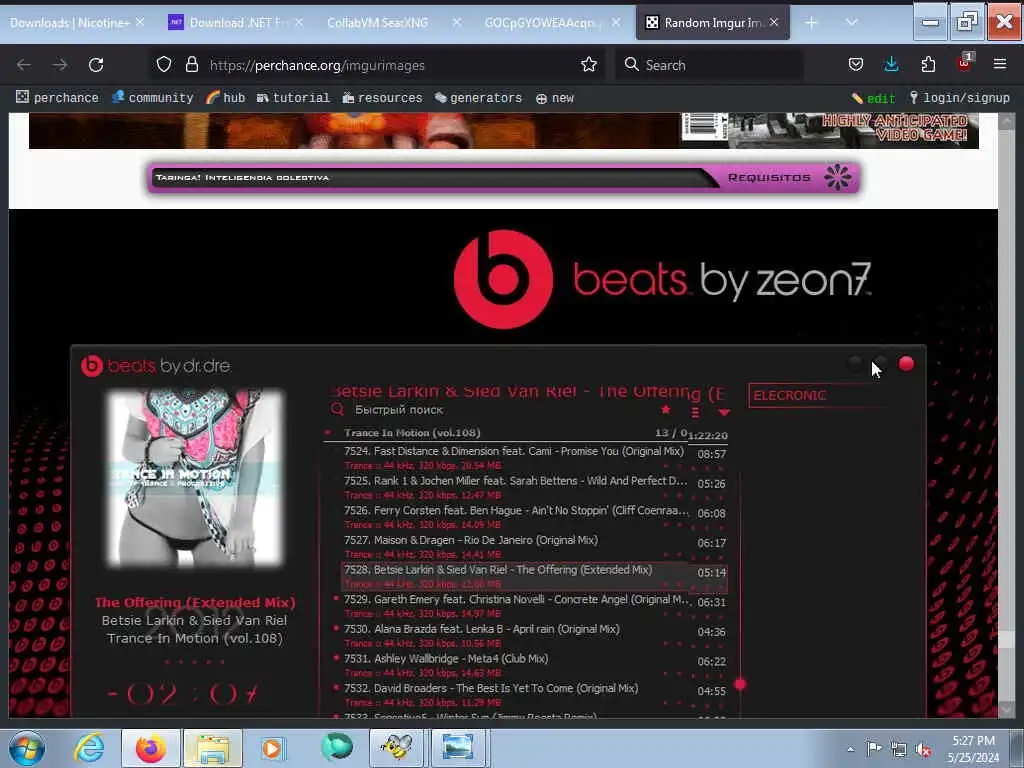The image size is (1024, 768).
Task: Open the login/signup link
Action: click(x=959, y=98)
